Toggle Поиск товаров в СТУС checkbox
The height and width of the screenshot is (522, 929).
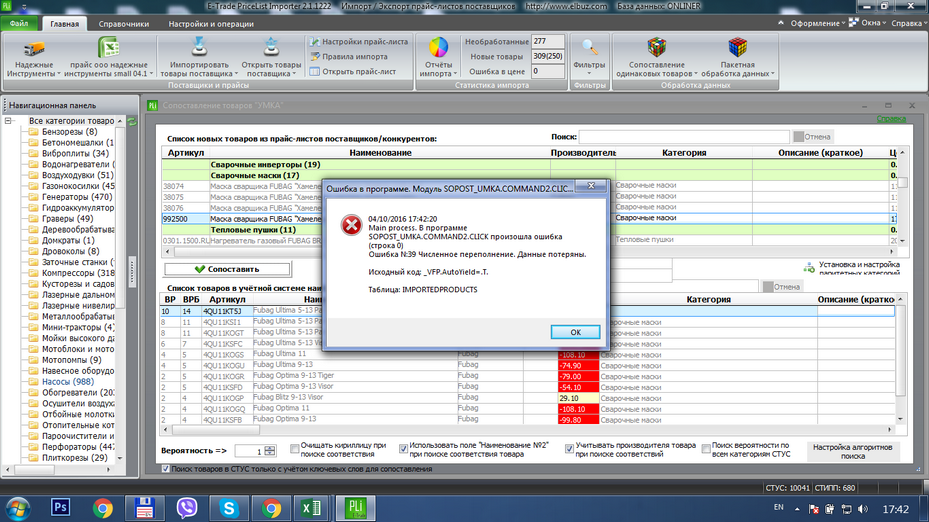(165, 469)
